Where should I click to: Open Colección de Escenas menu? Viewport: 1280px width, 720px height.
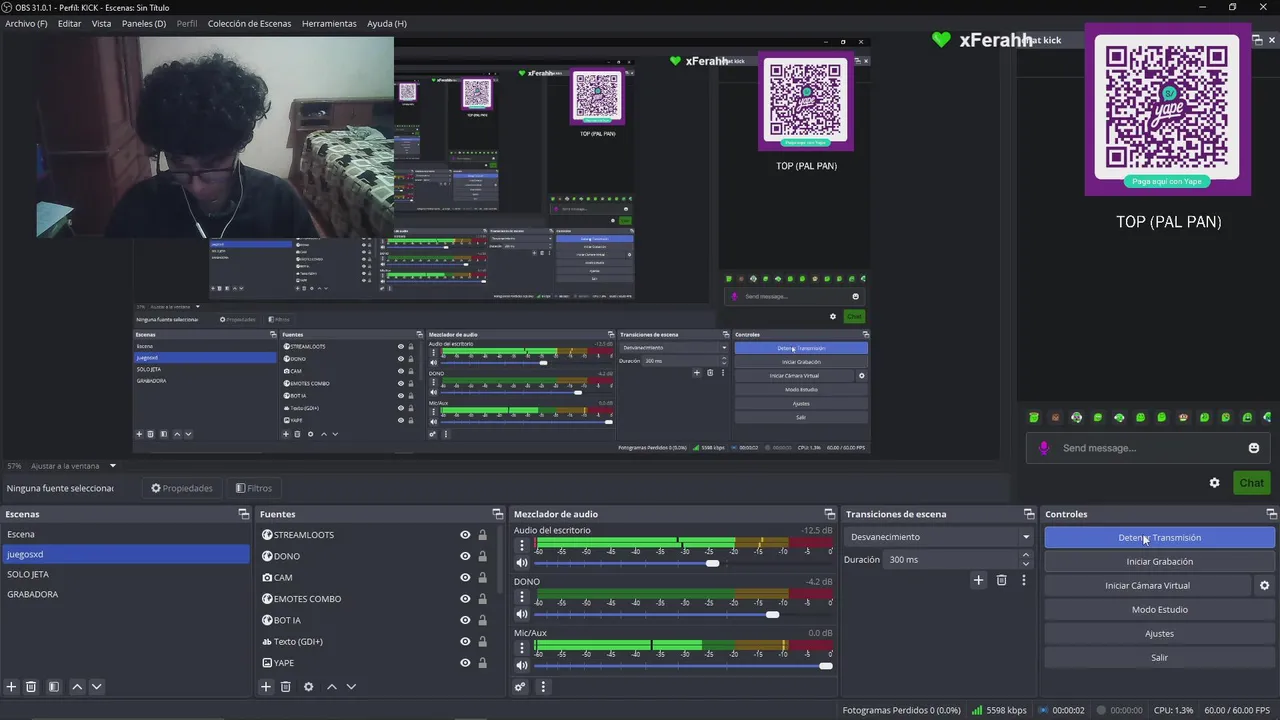250,23
